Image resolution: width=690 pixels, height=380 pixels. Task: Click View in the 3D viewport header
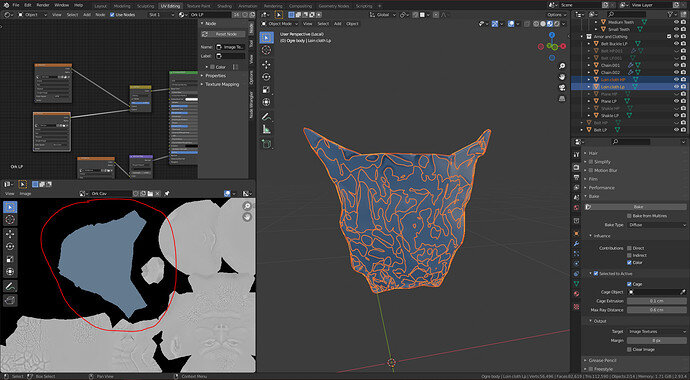point(308,23)
